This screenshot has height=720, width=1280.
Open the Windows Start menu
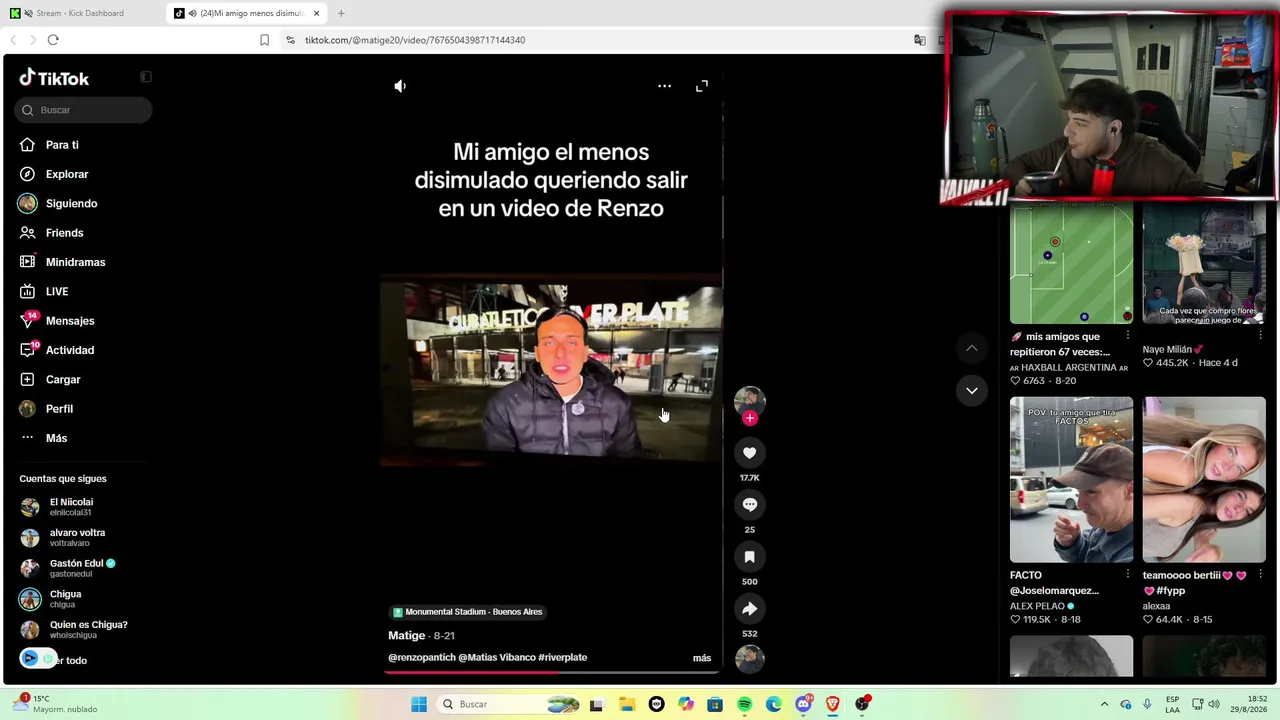point(419,704)
